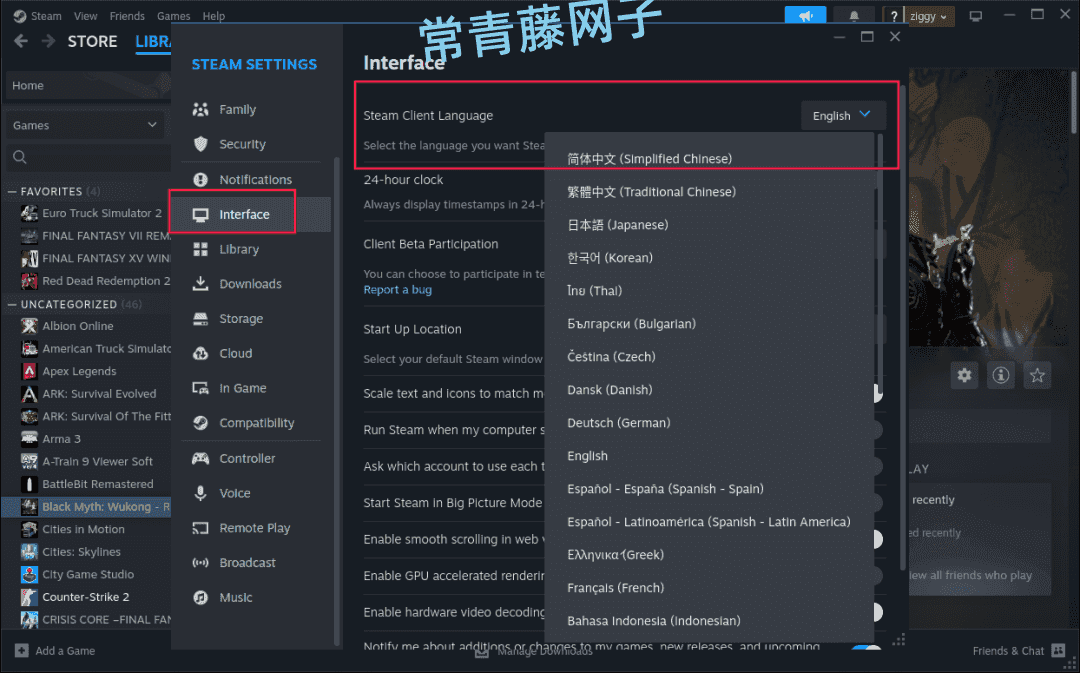Open game info circle icon
The height and width of the screenshot is (673, 1080).
(x=1001, y=375)
